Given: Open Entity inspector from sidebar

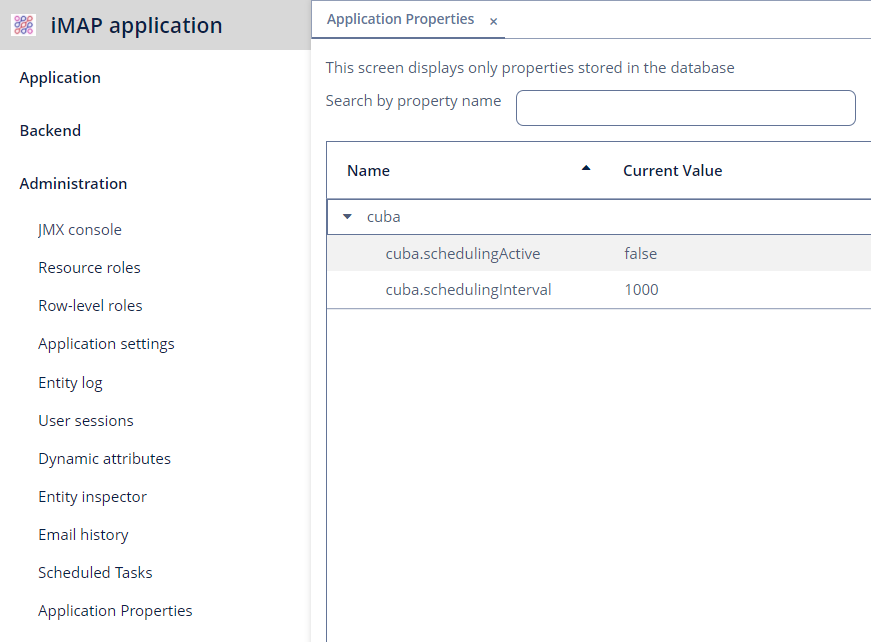Looking at the screenshot, I should (92, 496).
